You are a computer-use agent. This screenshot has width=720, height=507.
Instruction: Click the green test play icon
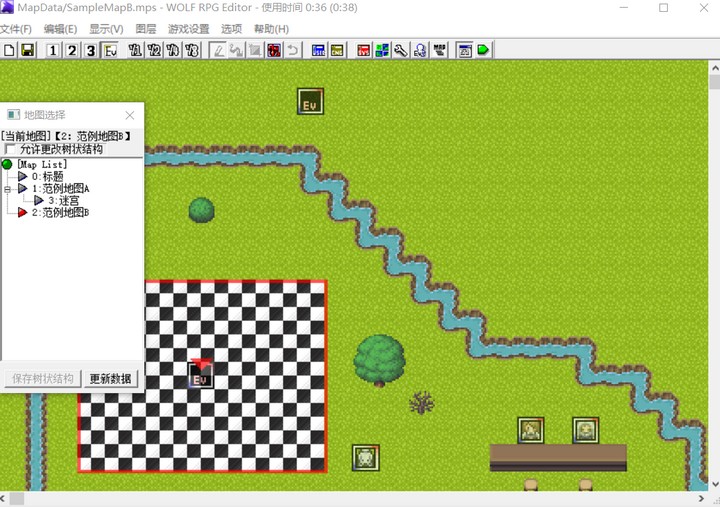tap(484, 50)
